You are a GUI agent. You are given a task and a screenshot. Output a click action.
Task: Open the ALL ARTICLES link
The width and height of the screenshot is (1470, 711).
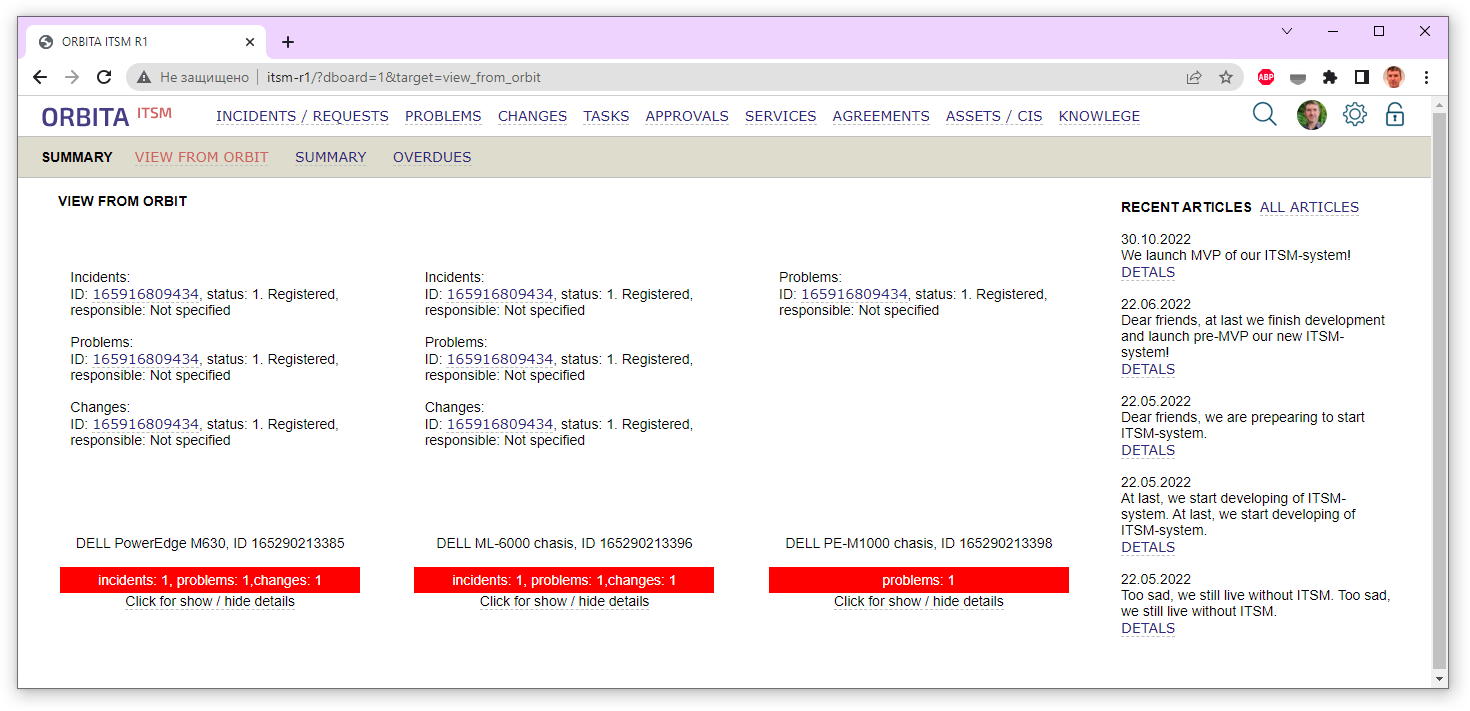(x=1309, y=208)
